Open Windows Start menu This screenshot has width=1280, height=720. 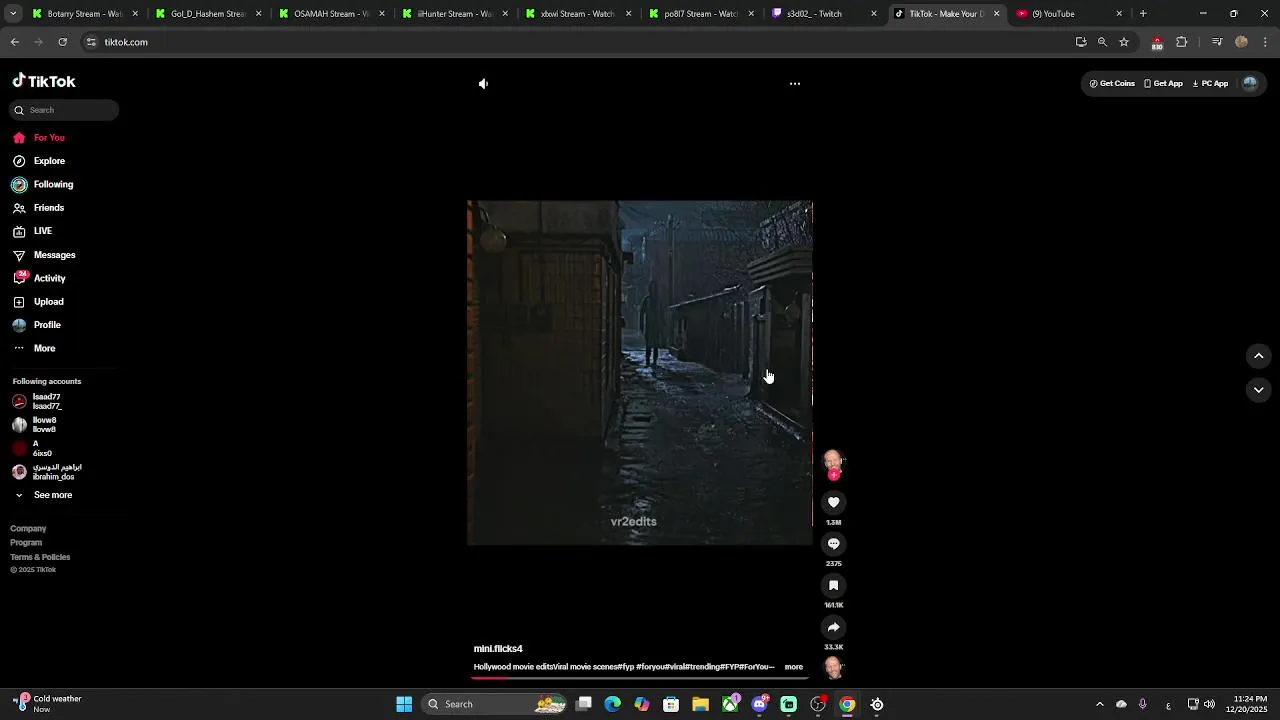pos(404,704)
